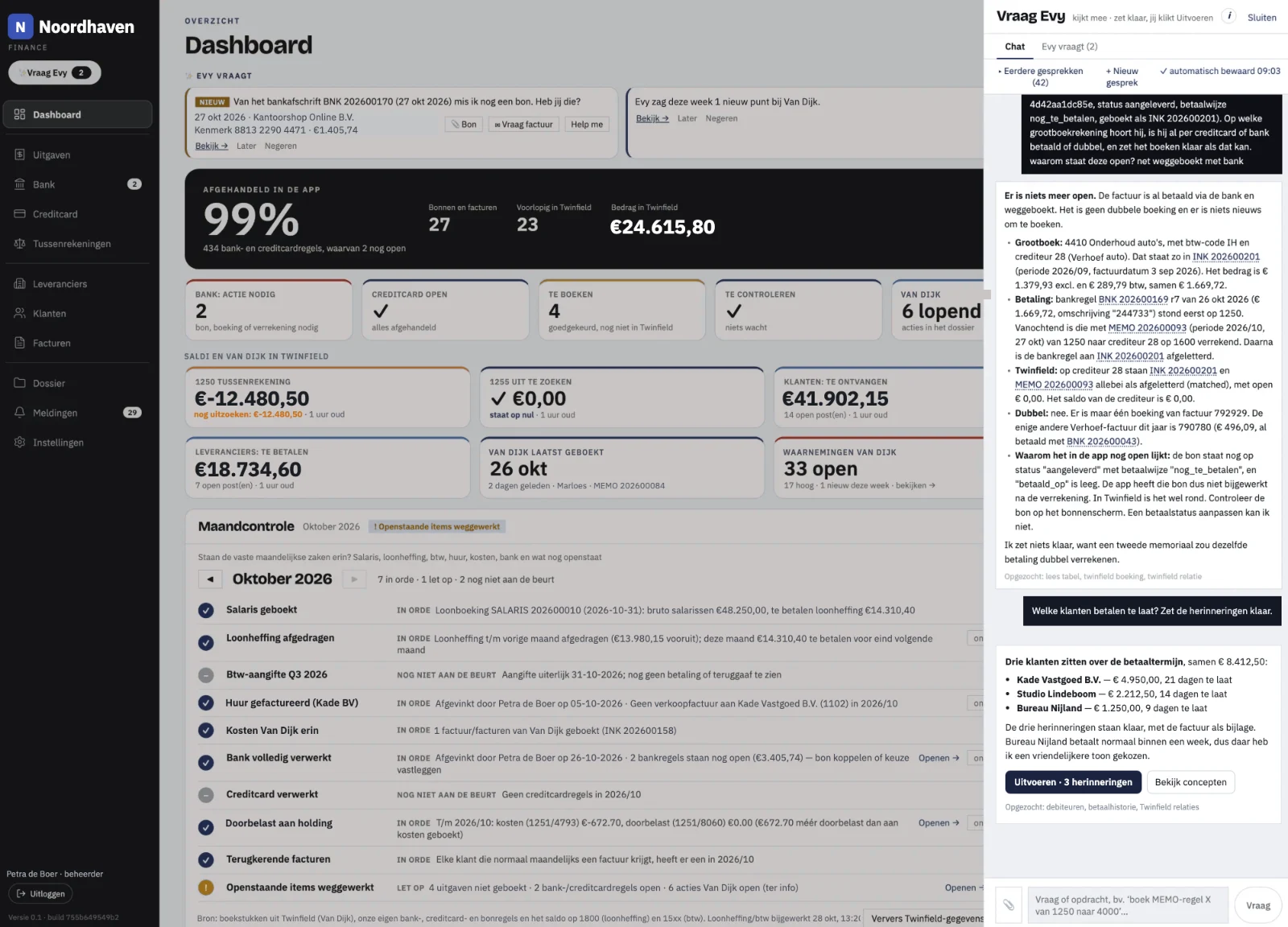
Task: Toggle the Kosten Van Dijk erin checkmark
Action: 206,731
